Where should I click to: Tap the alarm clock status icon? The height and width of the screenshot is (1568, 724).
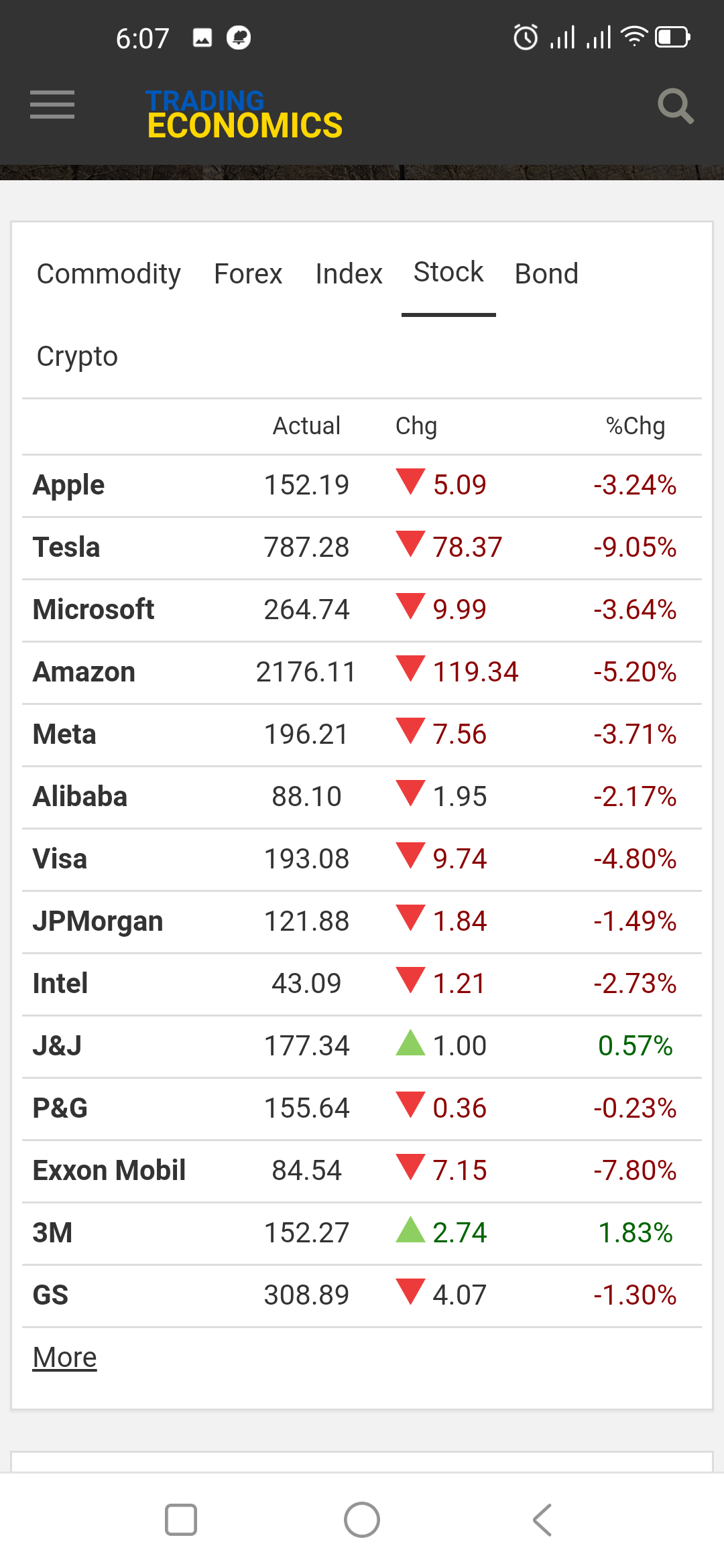526,38
